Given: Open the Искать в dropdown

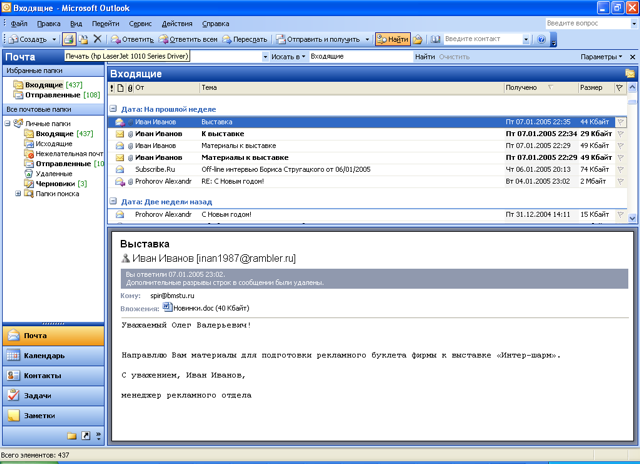Looking at the screenshot, I should click(x=288, y=57).
